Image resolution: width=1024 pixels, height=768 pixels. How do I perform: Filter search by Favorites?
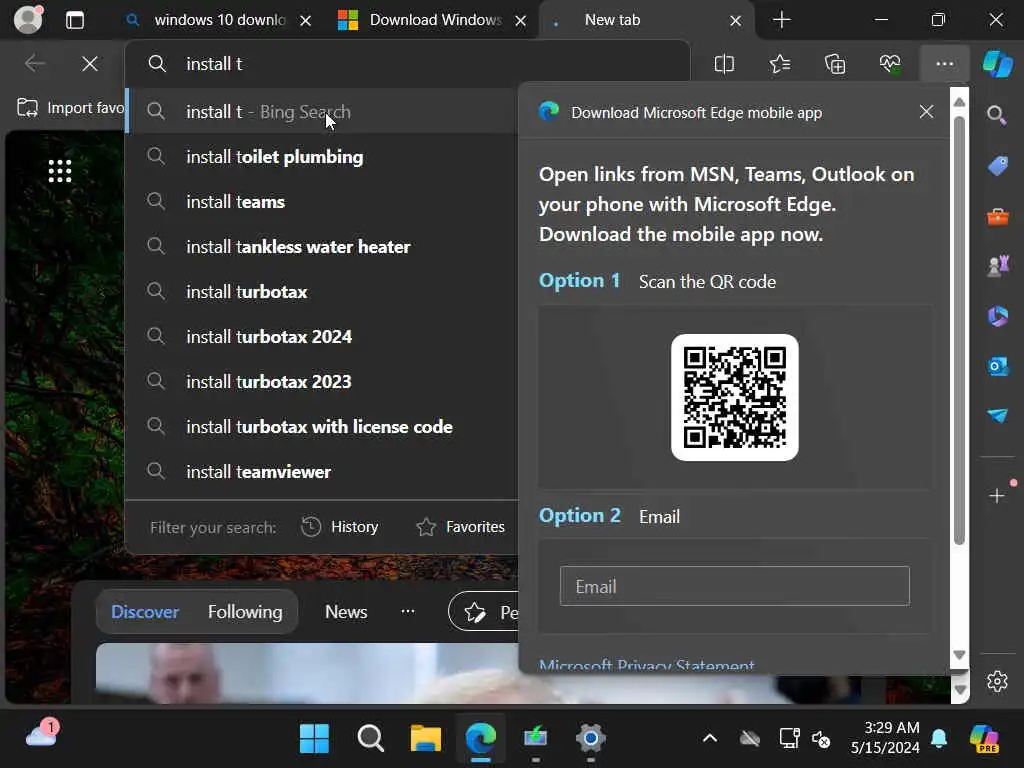click(x=460, y=527)
